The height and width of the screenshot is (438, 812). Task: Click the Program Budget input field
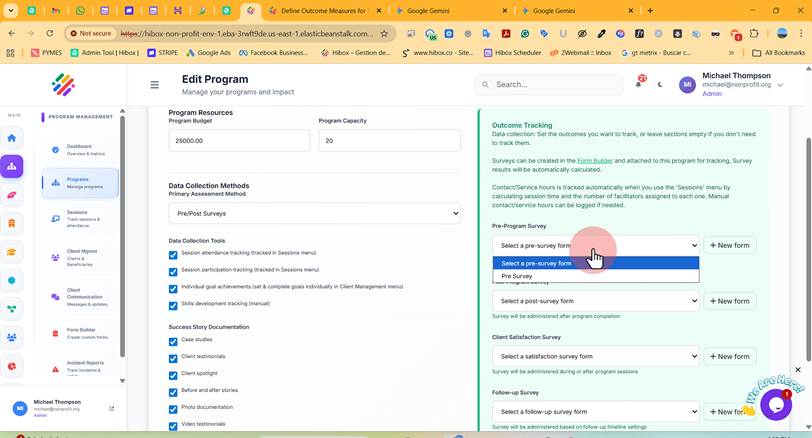[239, 140]
